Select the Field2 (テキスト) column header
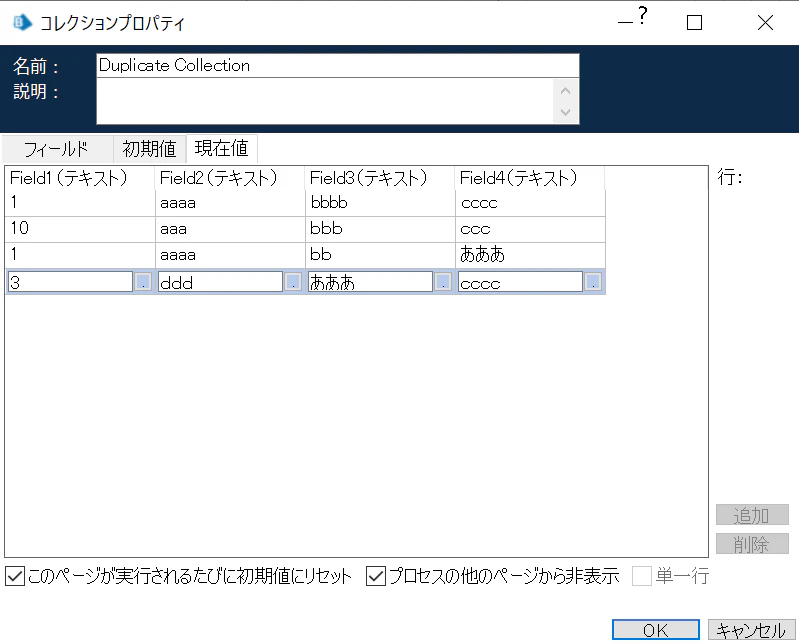Image resolution: width=799 pixels, height=644 pixels. coord(230,178)
